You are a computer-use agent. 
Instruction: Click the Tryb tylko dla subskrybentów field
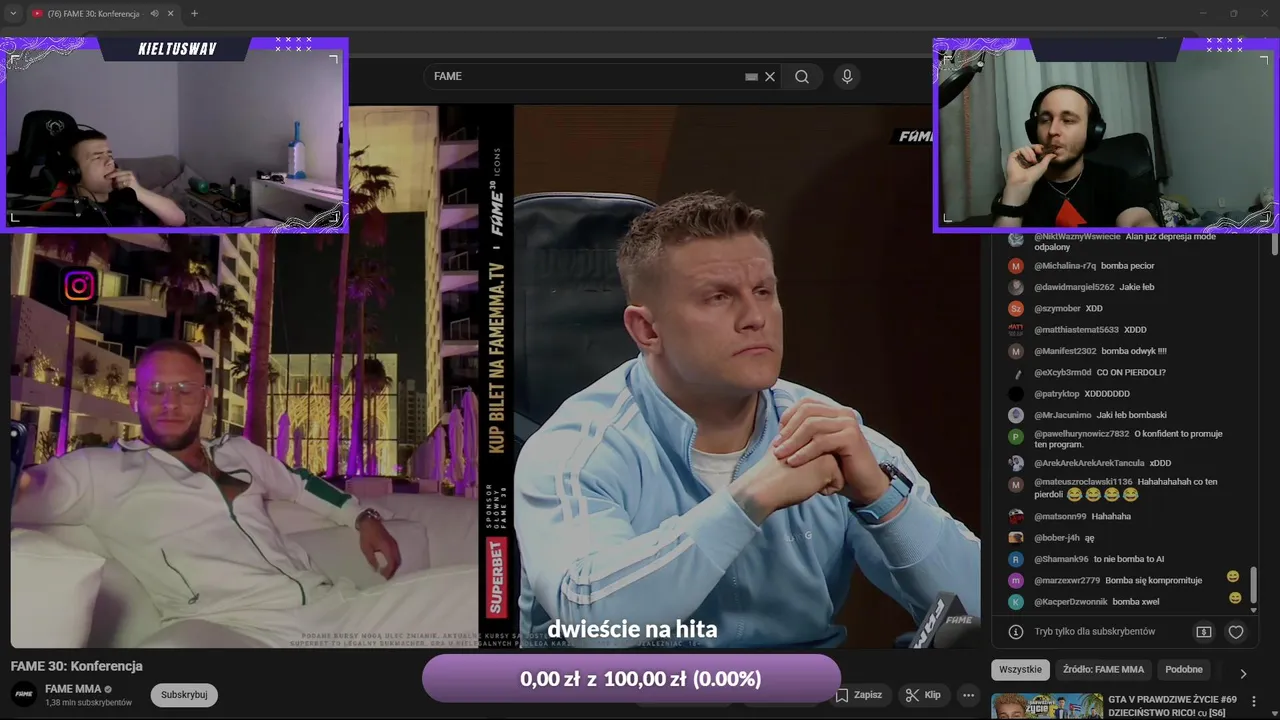click(x=1095, y=632)
